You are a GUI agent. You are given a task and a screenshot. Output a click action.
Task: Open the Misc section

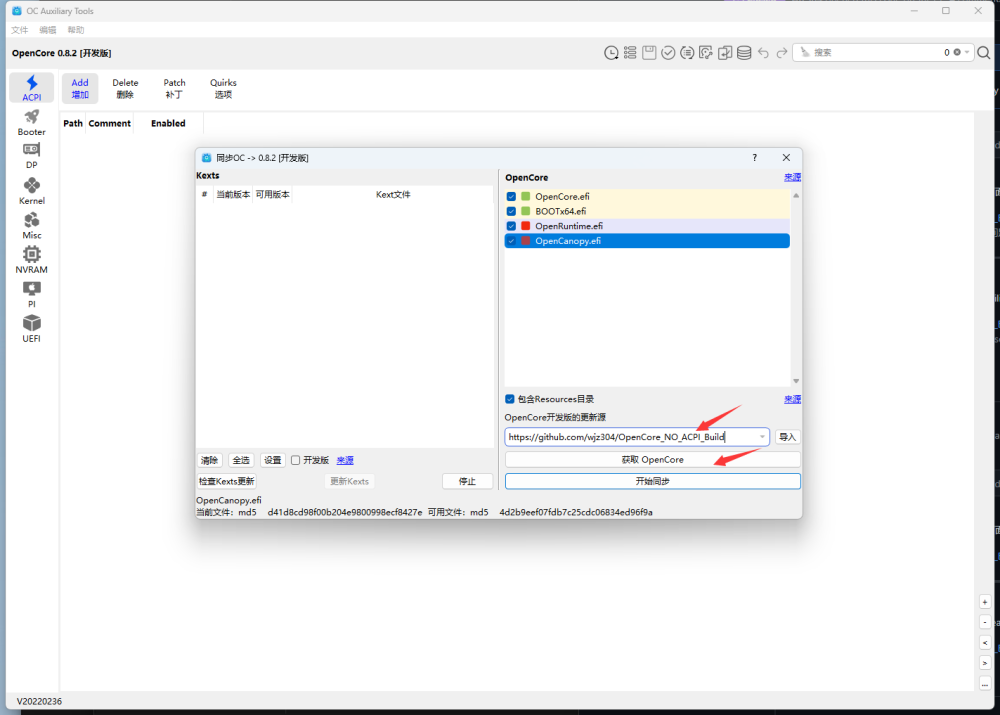(x=31, y=226)
